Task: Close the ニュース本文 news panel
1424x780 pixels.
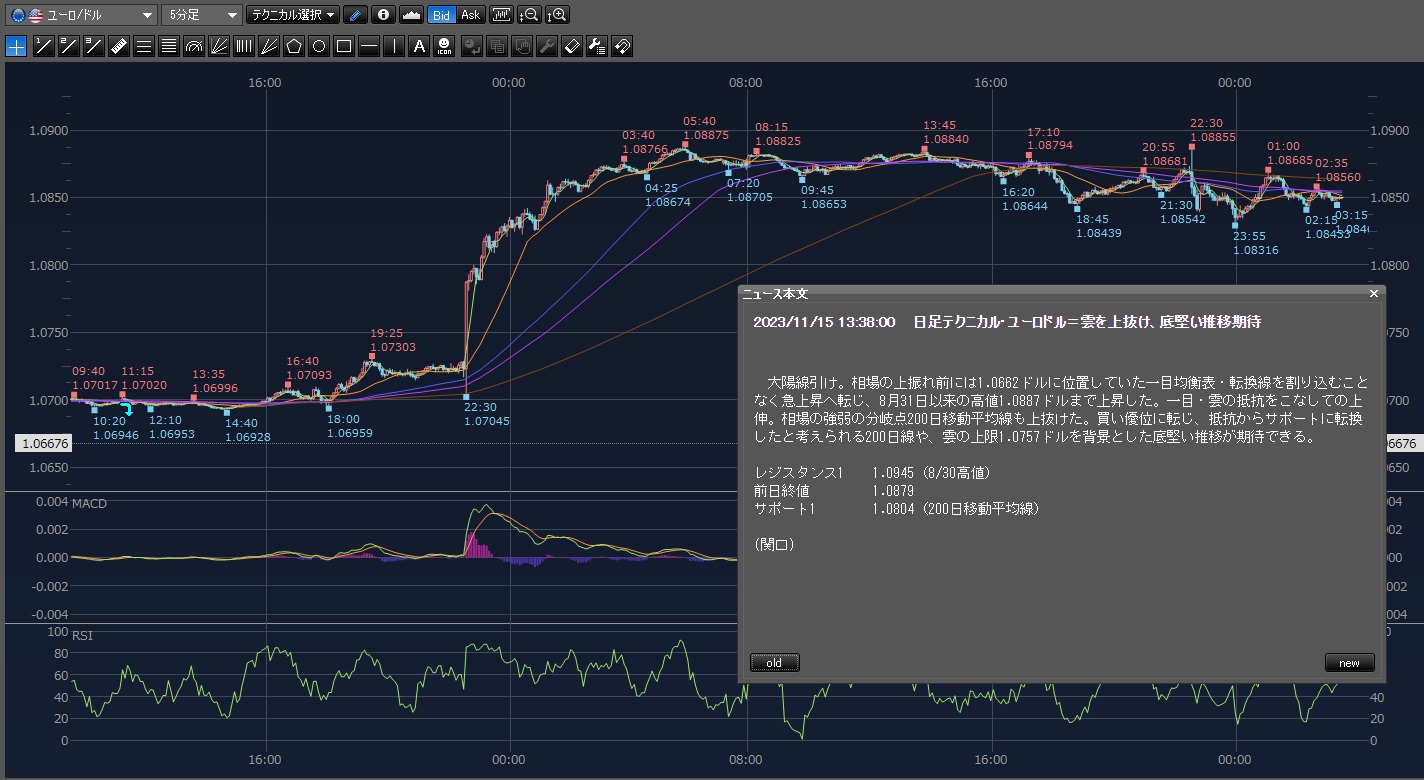Action: click(x=1373, y=294)
